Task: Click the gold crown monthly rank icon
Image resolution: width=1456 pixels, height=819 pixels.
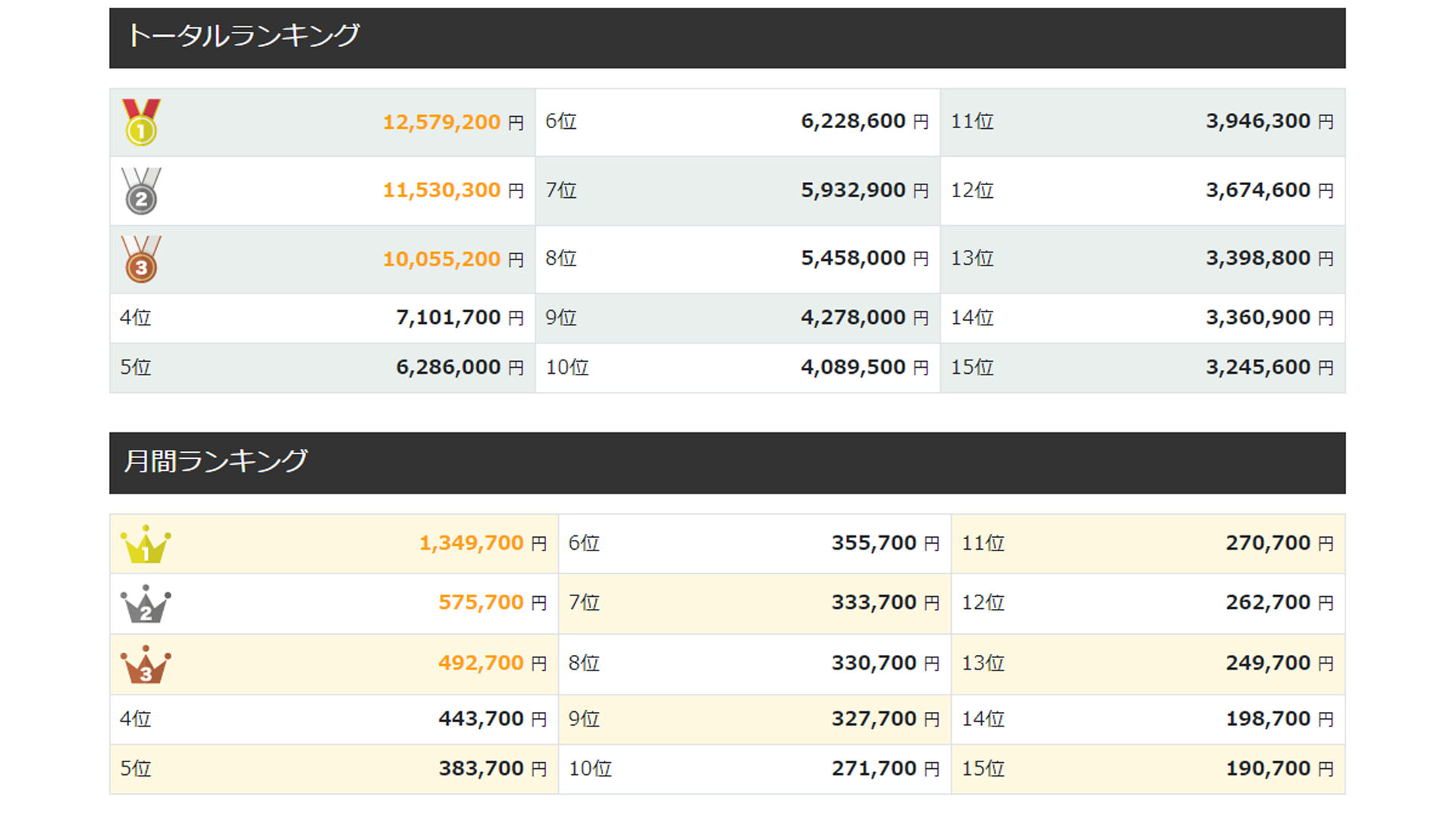Action: click(x=146, y=544)
